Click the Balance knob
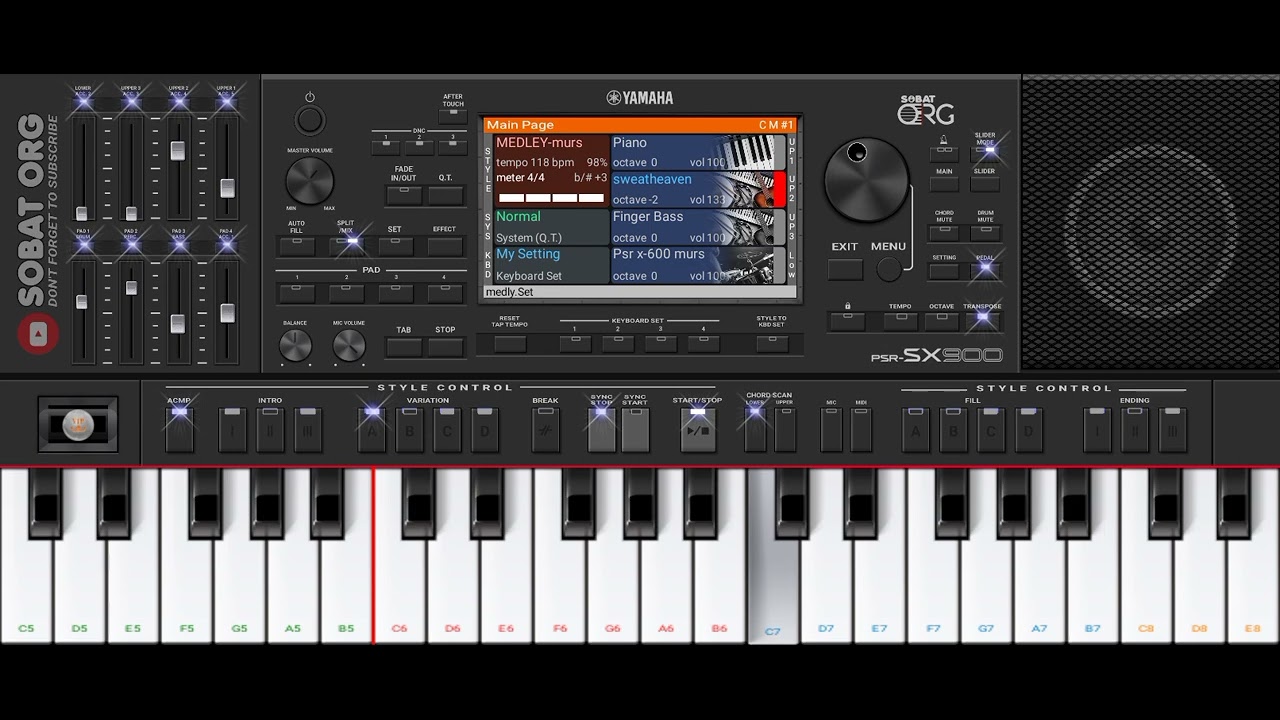The image size is (1280, 720). tap(295, 345)
